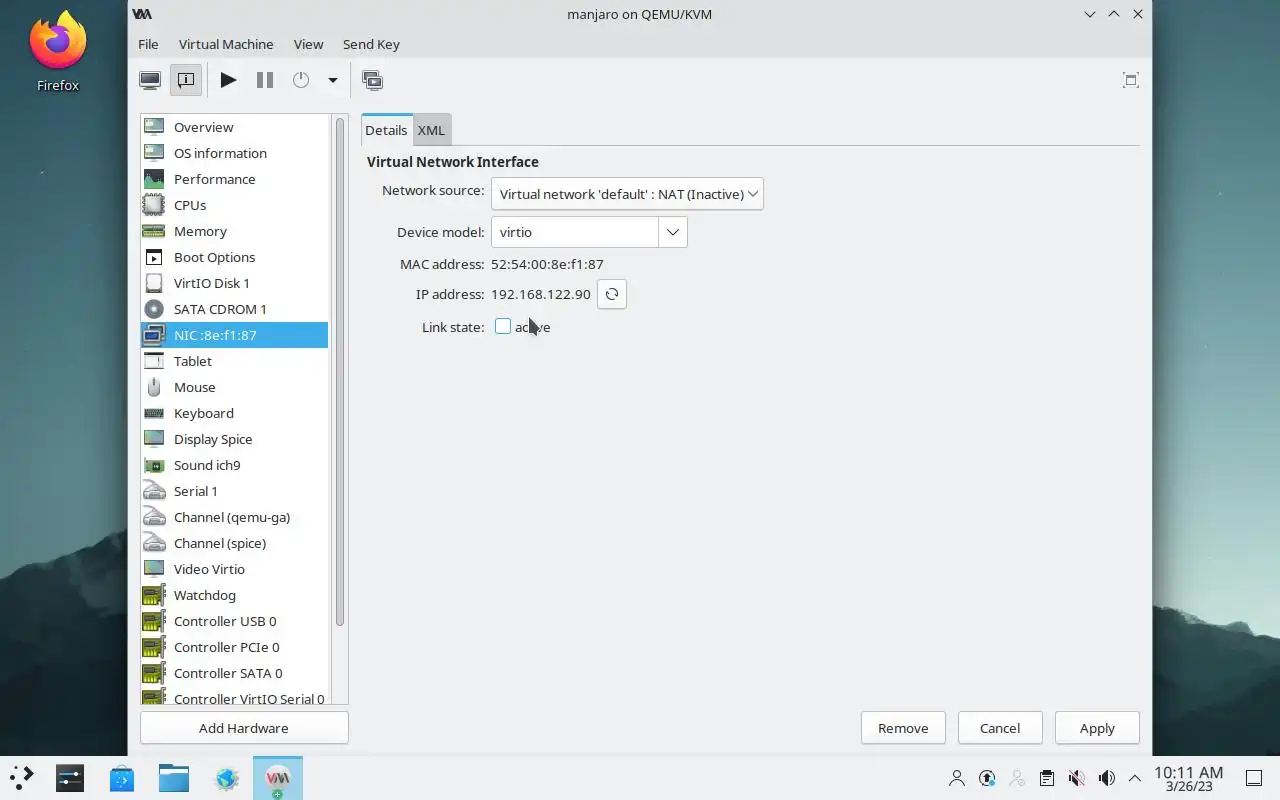Viewport: 1280px width, 800px height.
Task: Select OS information in hardware list
Action: (234, 153)
